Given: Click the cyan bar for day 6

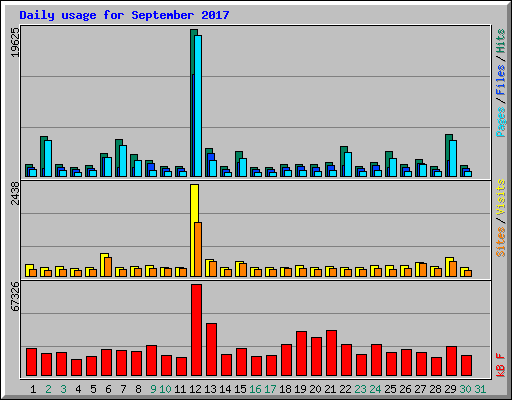Looking at the screenshot, I should click(x=108, y=167).
